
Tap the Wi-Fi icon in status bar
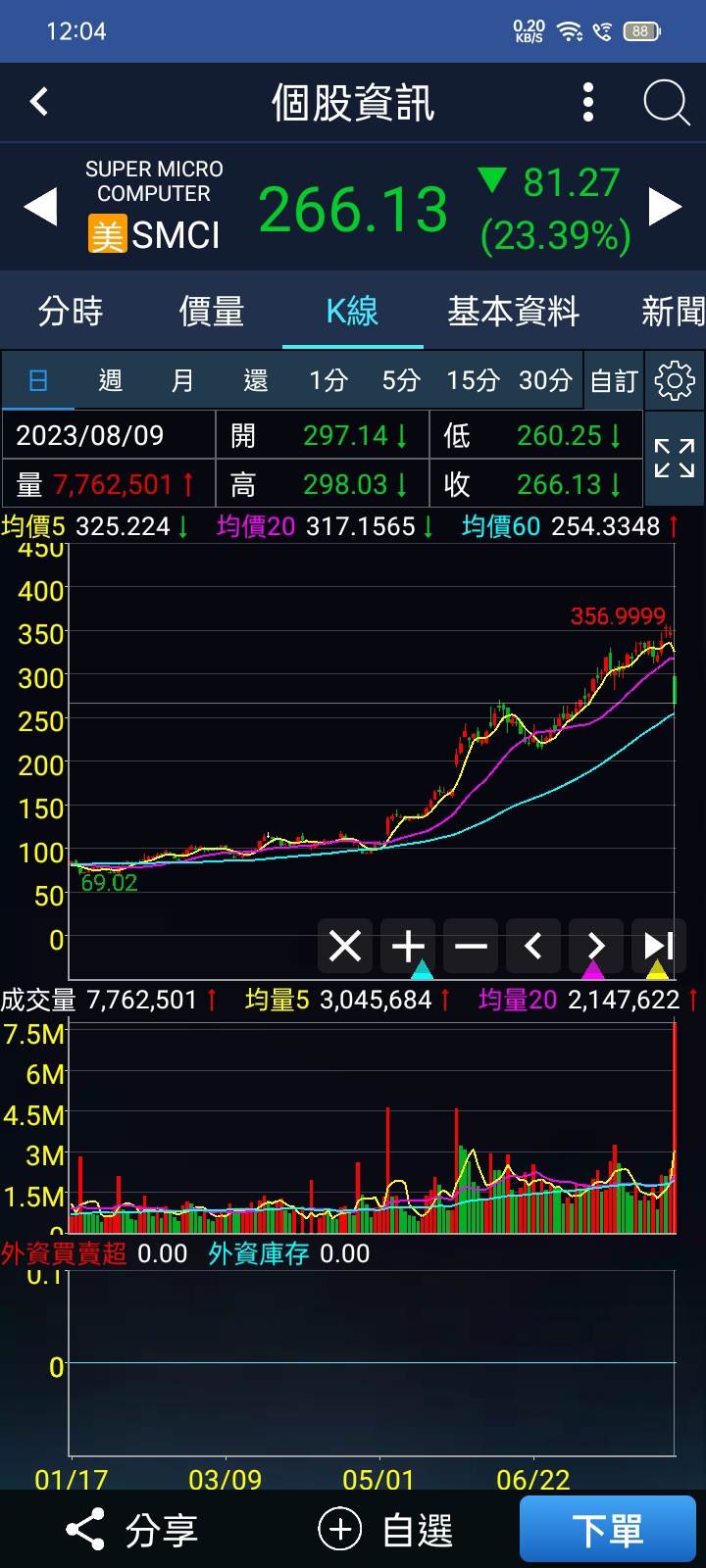pos(570,31)
